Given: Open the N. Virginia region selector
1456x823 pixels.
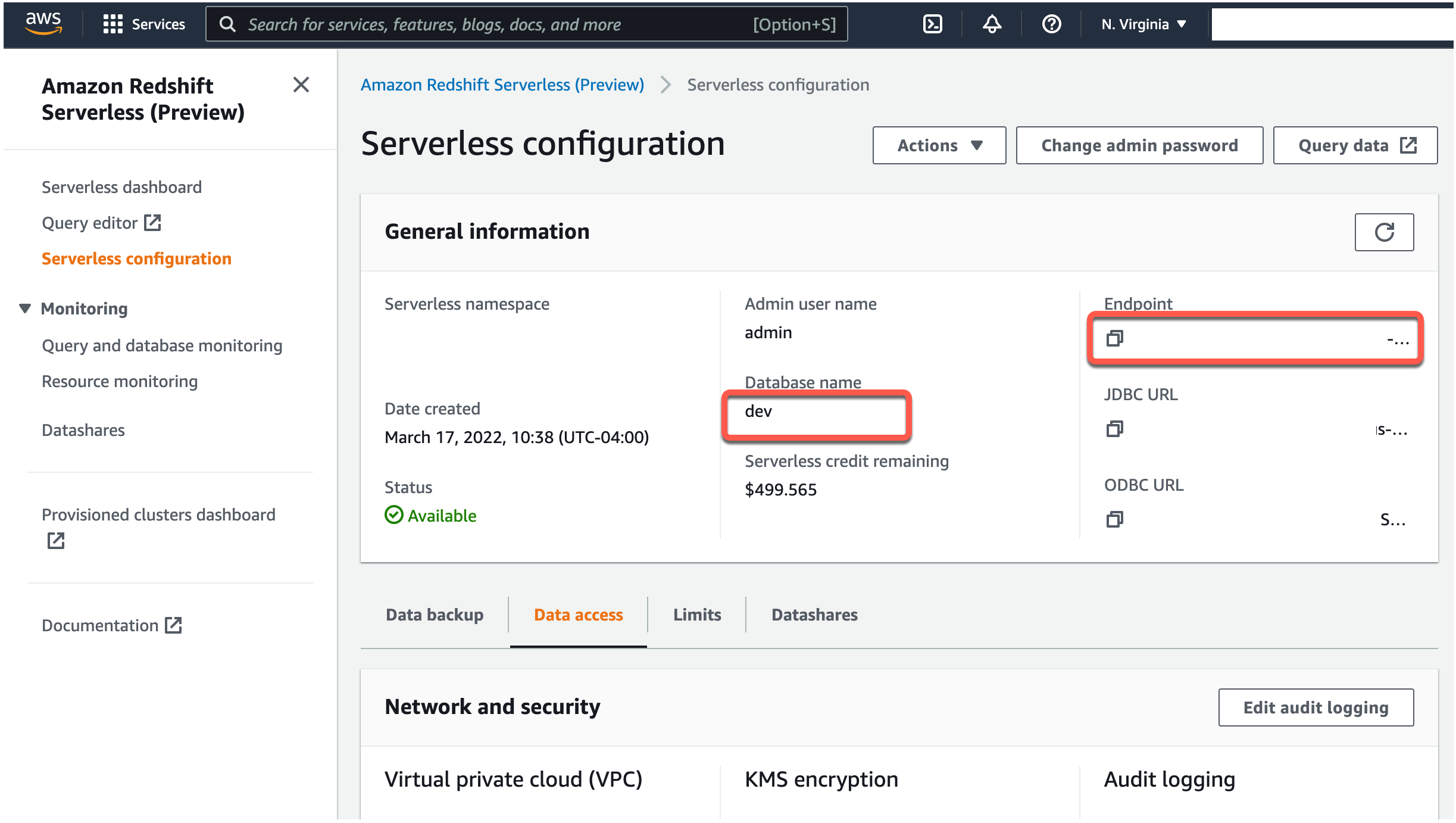Looking at the screenshot, I should (x=1143, y=24).
